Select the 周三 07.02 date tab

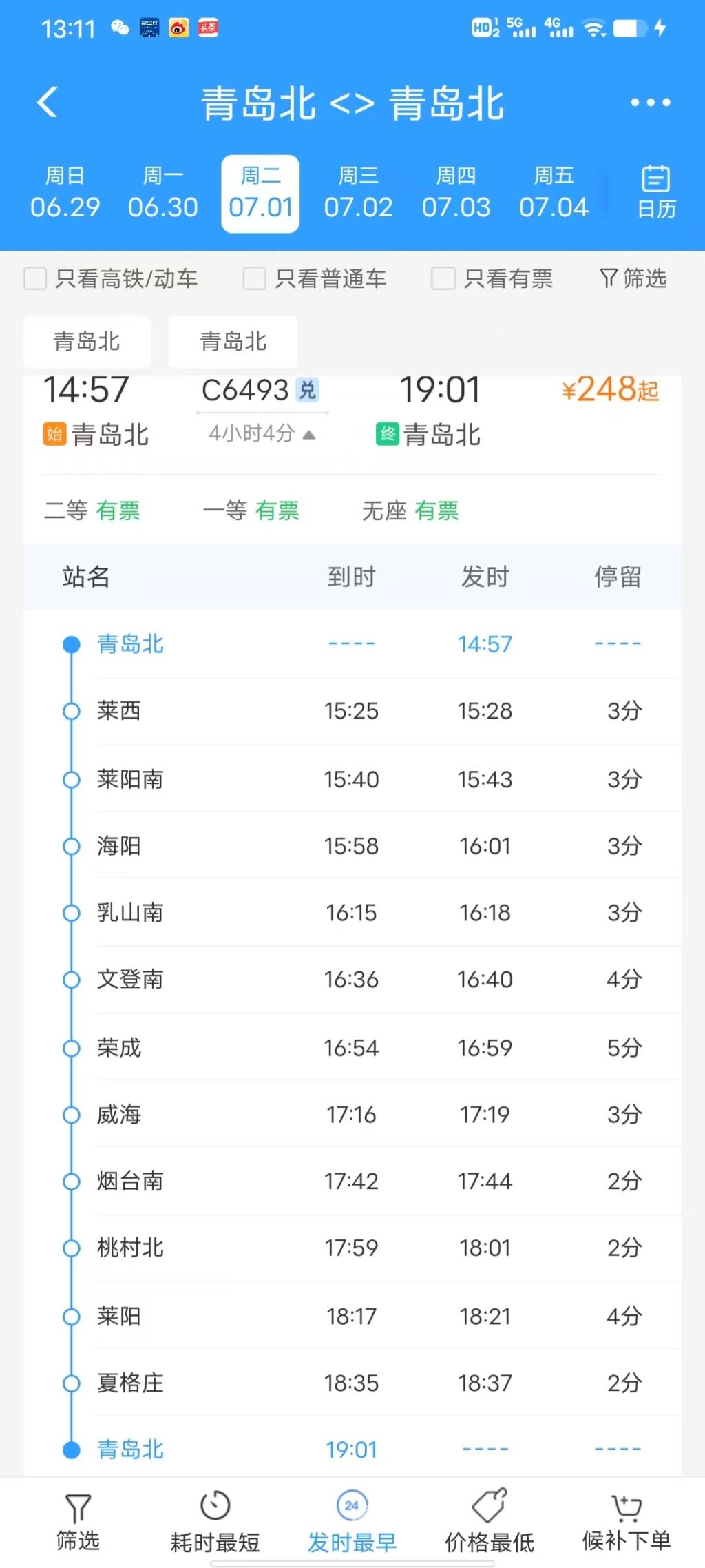coord(358,194)
